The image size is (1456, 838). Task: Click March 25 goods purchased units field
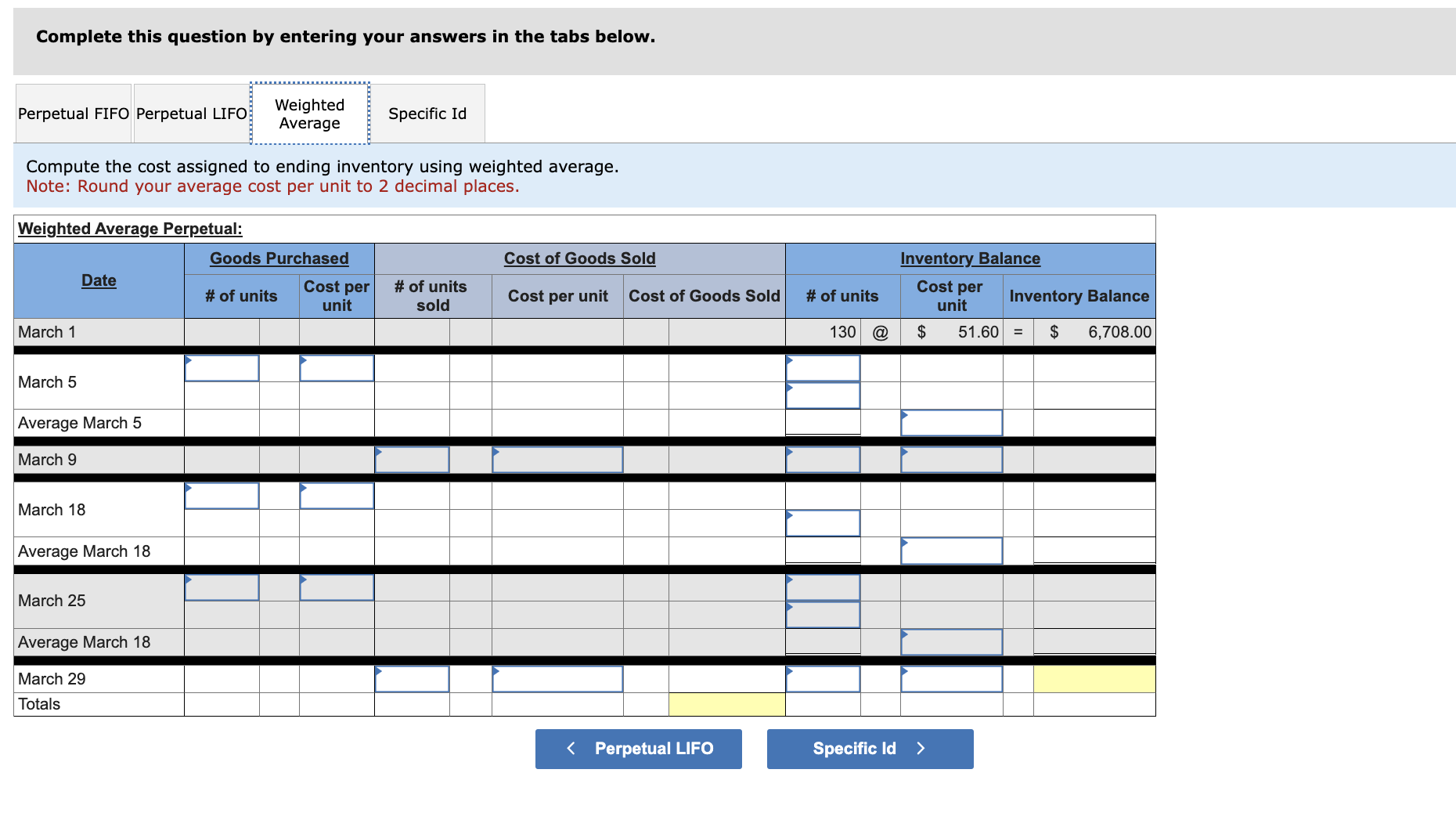click(222, 587)
